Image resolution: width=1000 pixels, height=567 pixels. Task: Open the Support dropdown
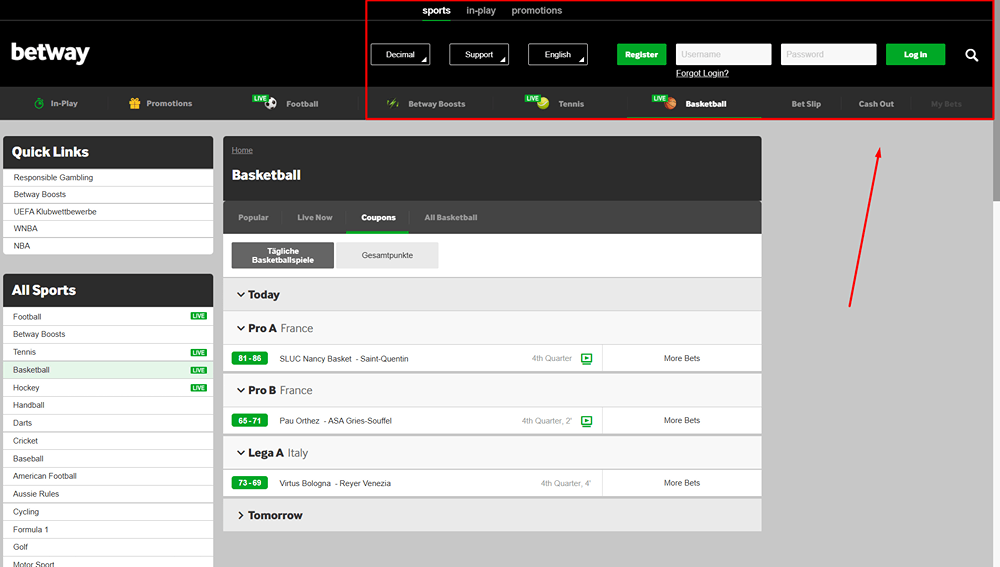pyautogui.click(x=479, y=54)
